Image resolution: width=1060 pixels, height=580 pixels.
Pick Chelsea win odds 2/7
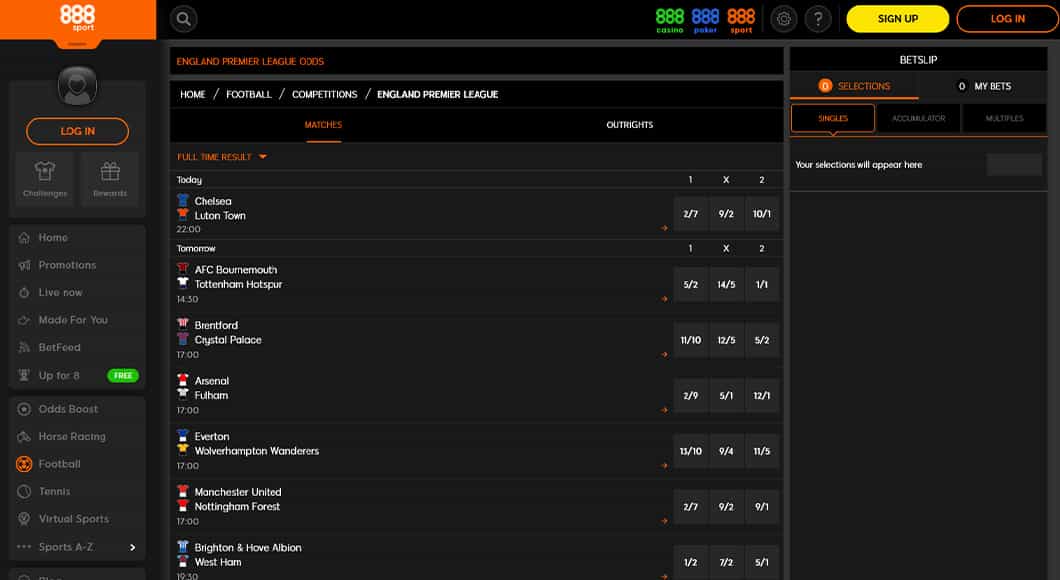[690, 214]
